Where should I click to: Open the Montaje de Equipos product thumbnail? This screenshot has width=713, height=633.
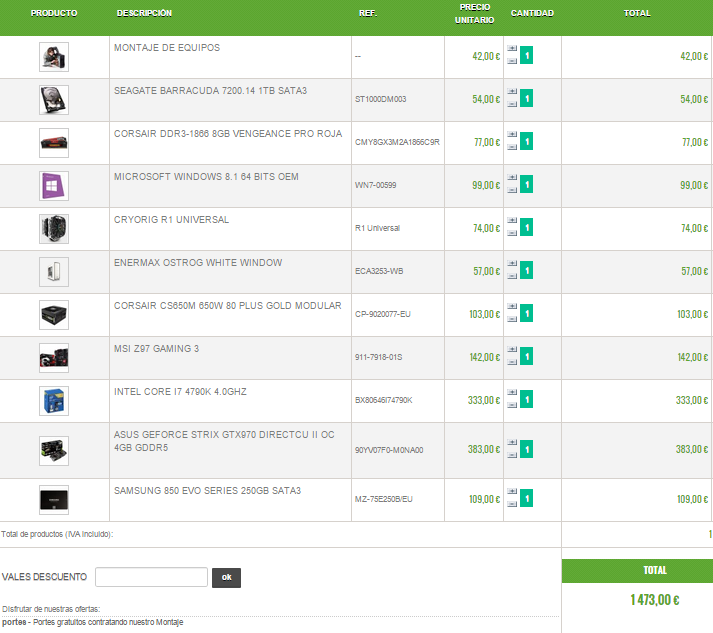(54, 57)
